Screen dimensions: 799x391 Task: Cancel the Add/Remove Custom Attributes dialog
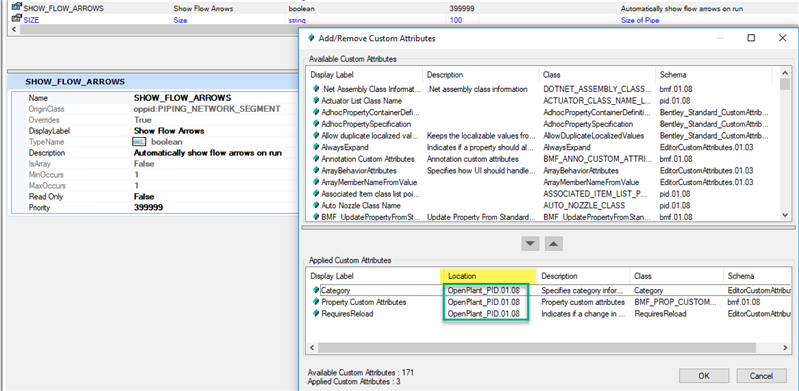click(x=761, y=376)
